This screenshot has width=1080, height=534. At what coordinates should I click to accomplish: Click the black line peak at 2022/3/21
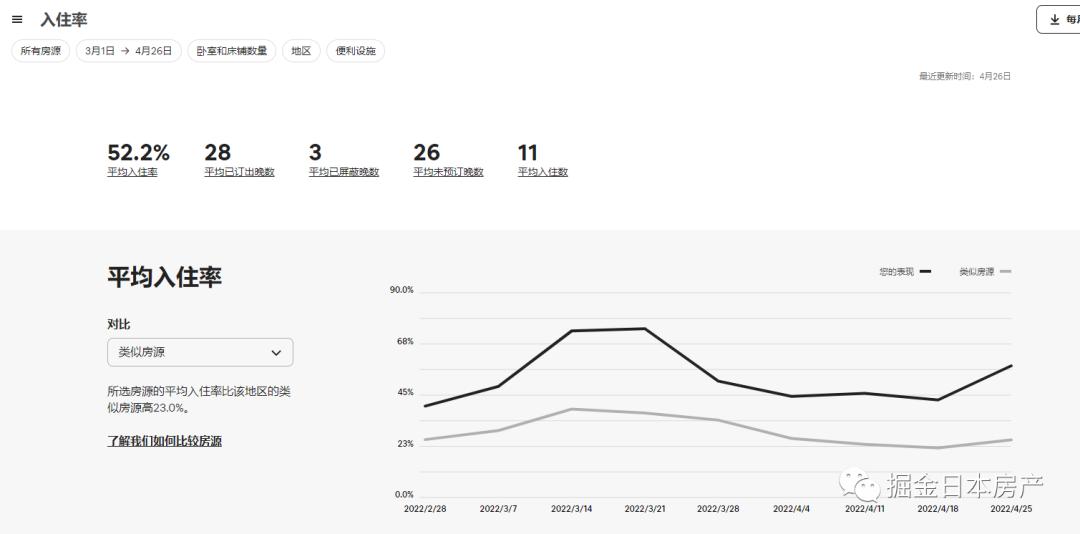[x=645, y=328]
